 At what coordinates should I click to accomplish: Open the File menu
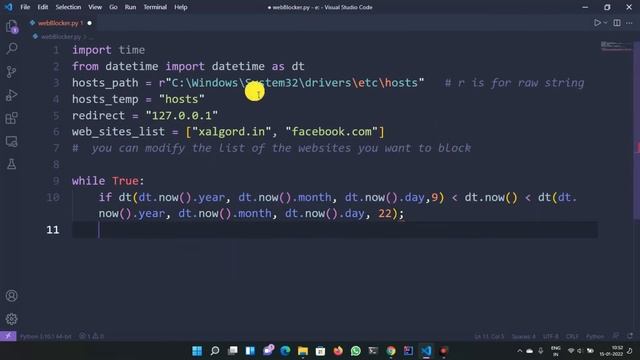[25, 7]
